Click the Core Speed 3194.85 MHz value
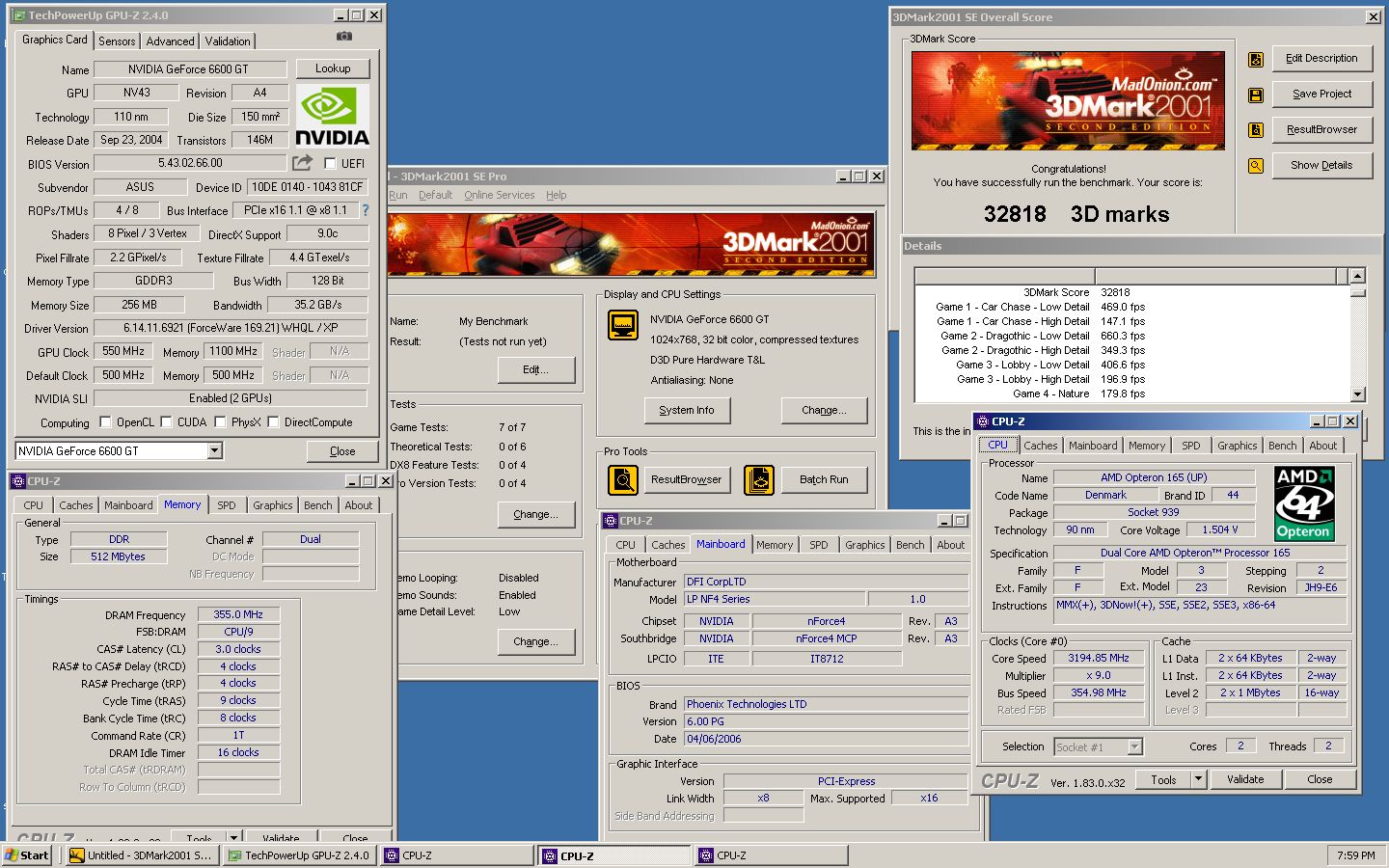Screen dimensions: 1389x868 (x=1099, y=658)
